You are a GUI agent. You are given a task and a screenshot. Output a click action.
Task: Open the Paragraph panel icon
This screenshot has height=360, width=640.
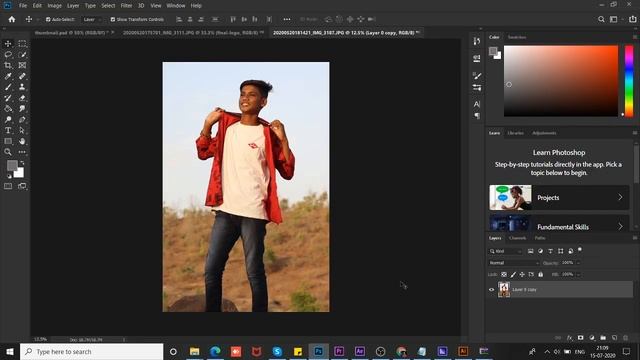click(476, 116)
